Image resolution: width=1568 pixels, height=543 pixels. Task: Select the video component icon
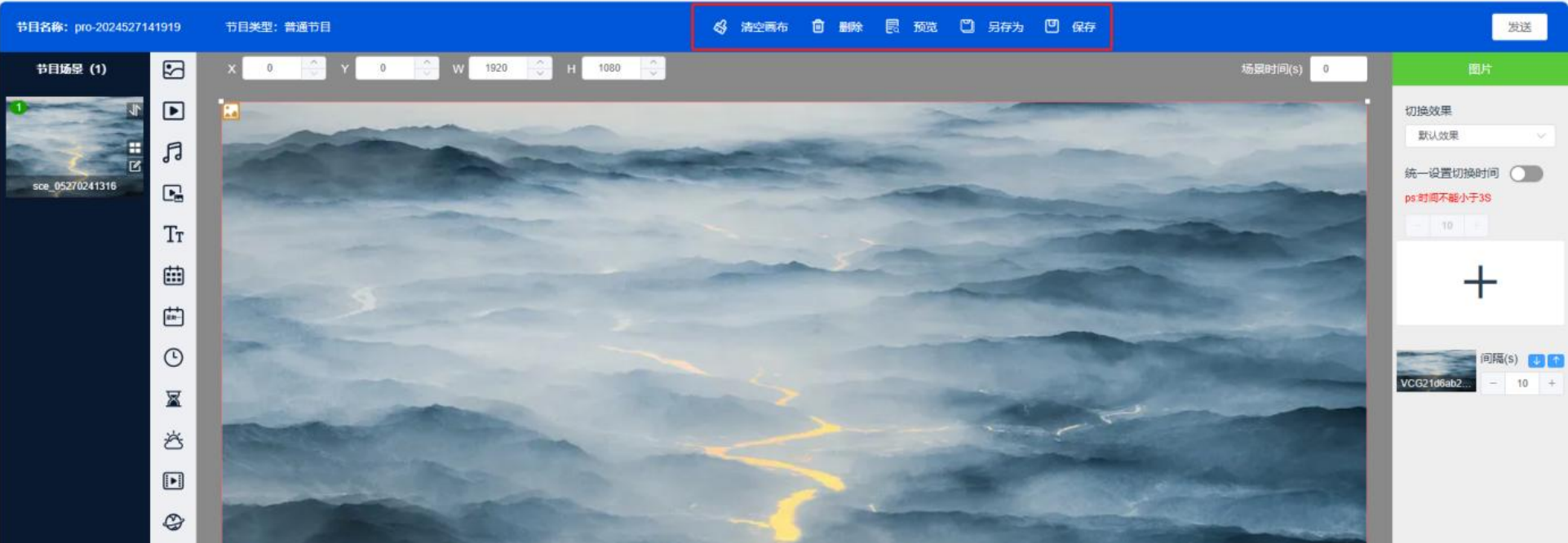click(173, 111)
